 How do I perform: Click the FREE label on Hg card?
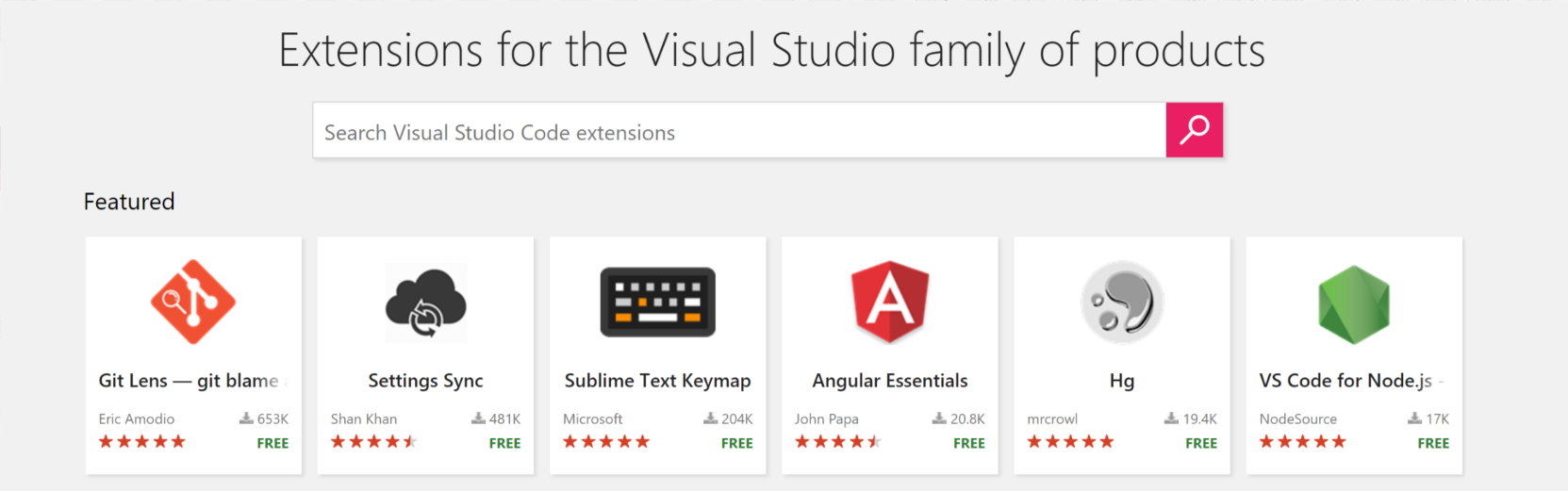point(1201,443)
